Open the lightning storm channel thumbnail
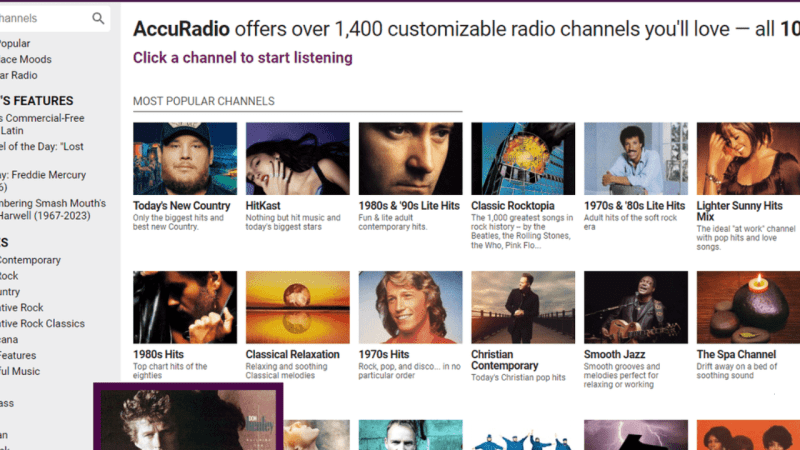 tap(636, 435)
